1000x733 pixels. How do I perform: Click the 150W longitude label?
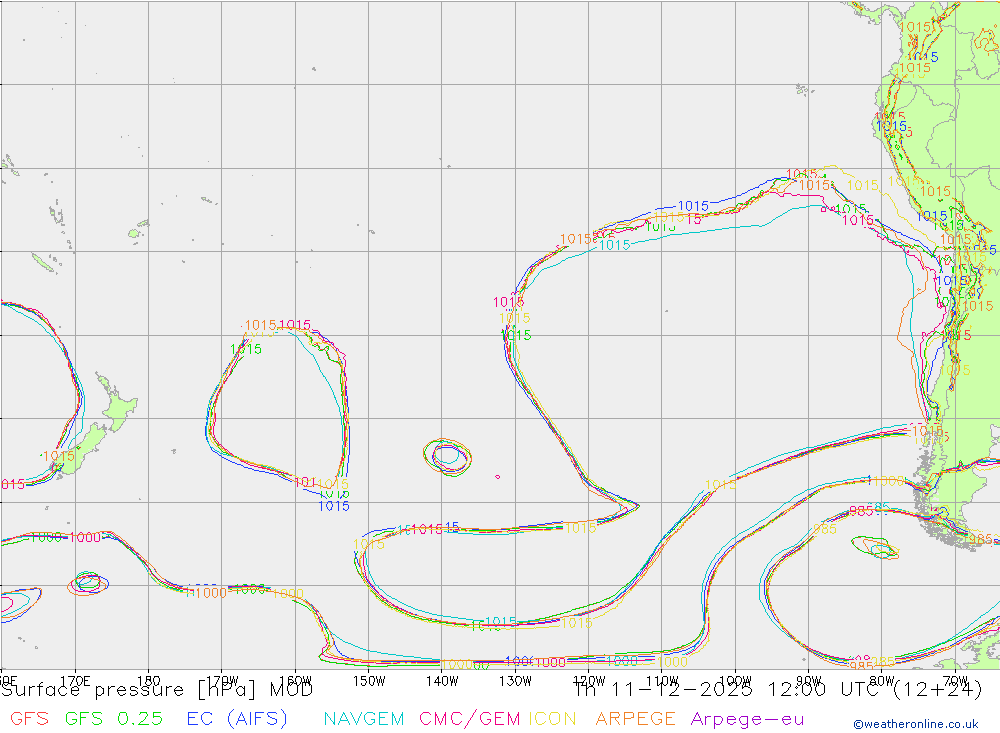369,681
